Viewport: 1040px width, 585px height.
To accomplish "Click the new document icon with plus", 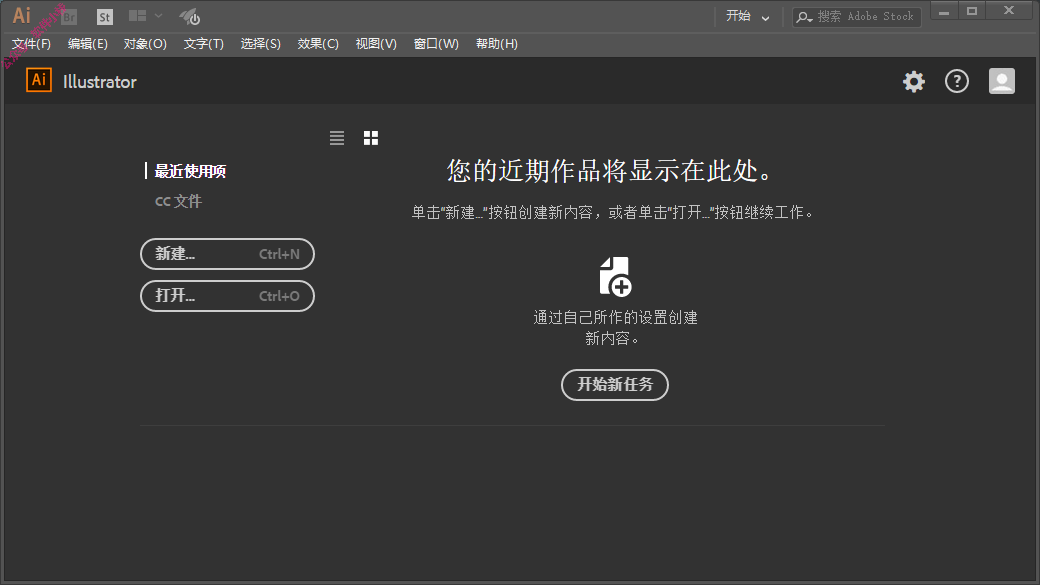I will (x=615, y=276).
